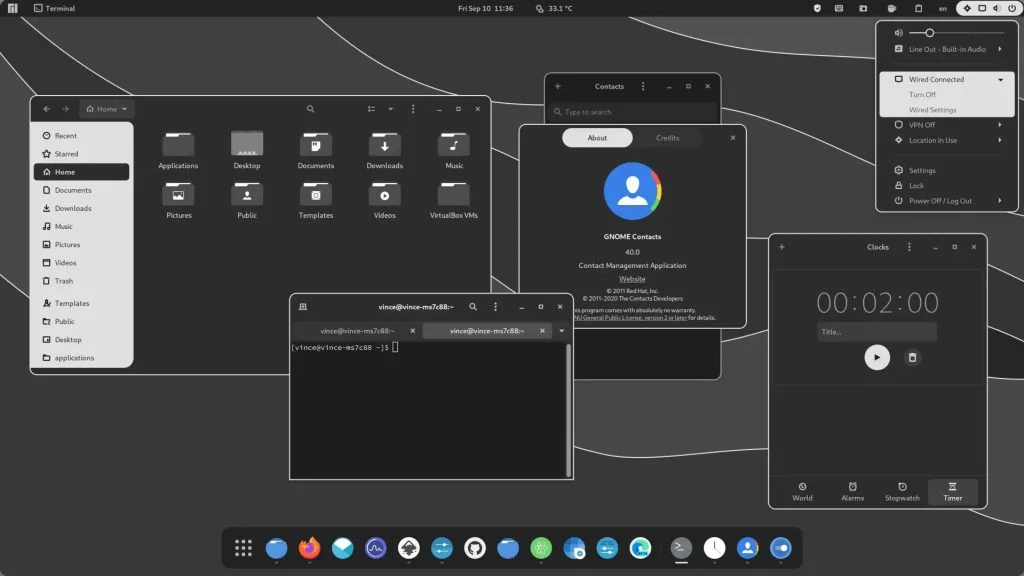Switch to the Alarms tab in Clocks
Viewport: 1024px width, 576px height.
click(852, 492)
